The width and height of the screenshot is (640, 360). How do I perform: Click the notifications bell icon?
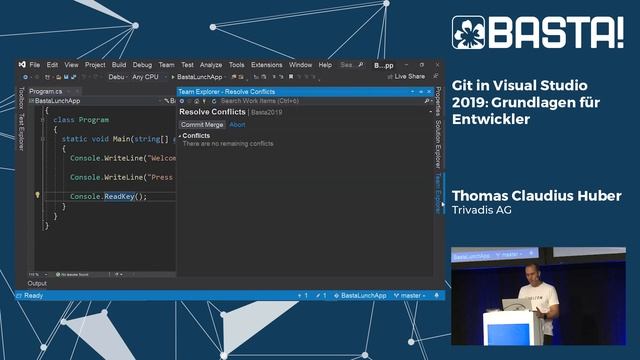click(x=437, y=296)
